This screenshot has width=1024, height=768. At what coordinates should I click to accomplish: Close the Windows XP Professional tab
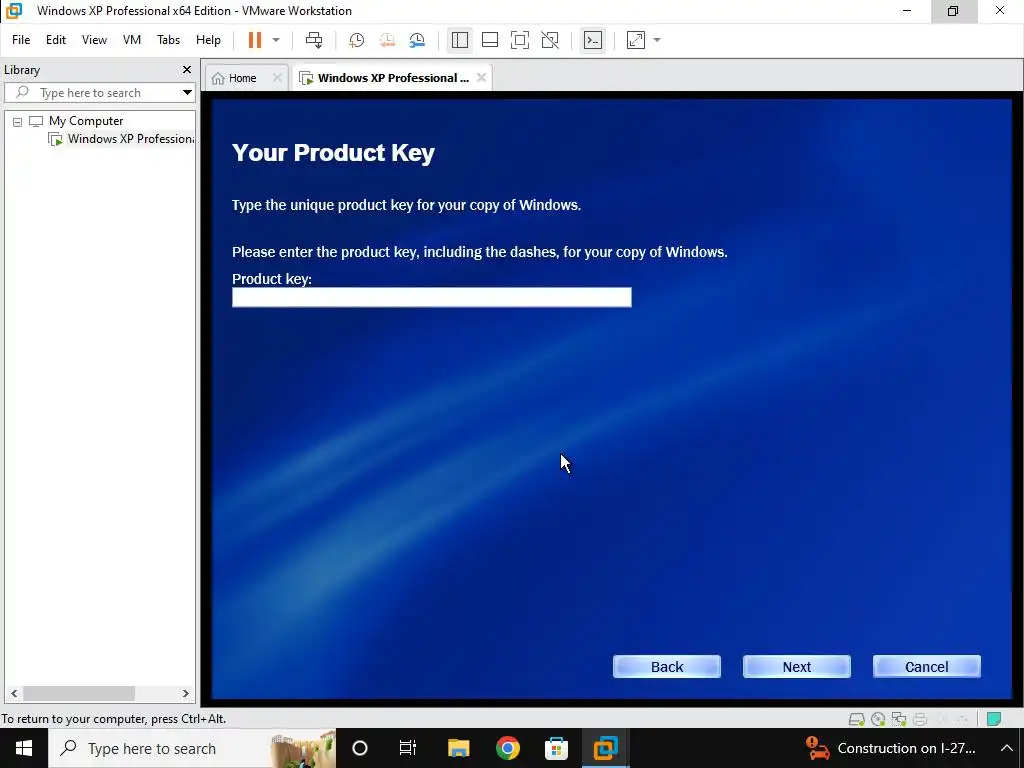click(481, 78)
